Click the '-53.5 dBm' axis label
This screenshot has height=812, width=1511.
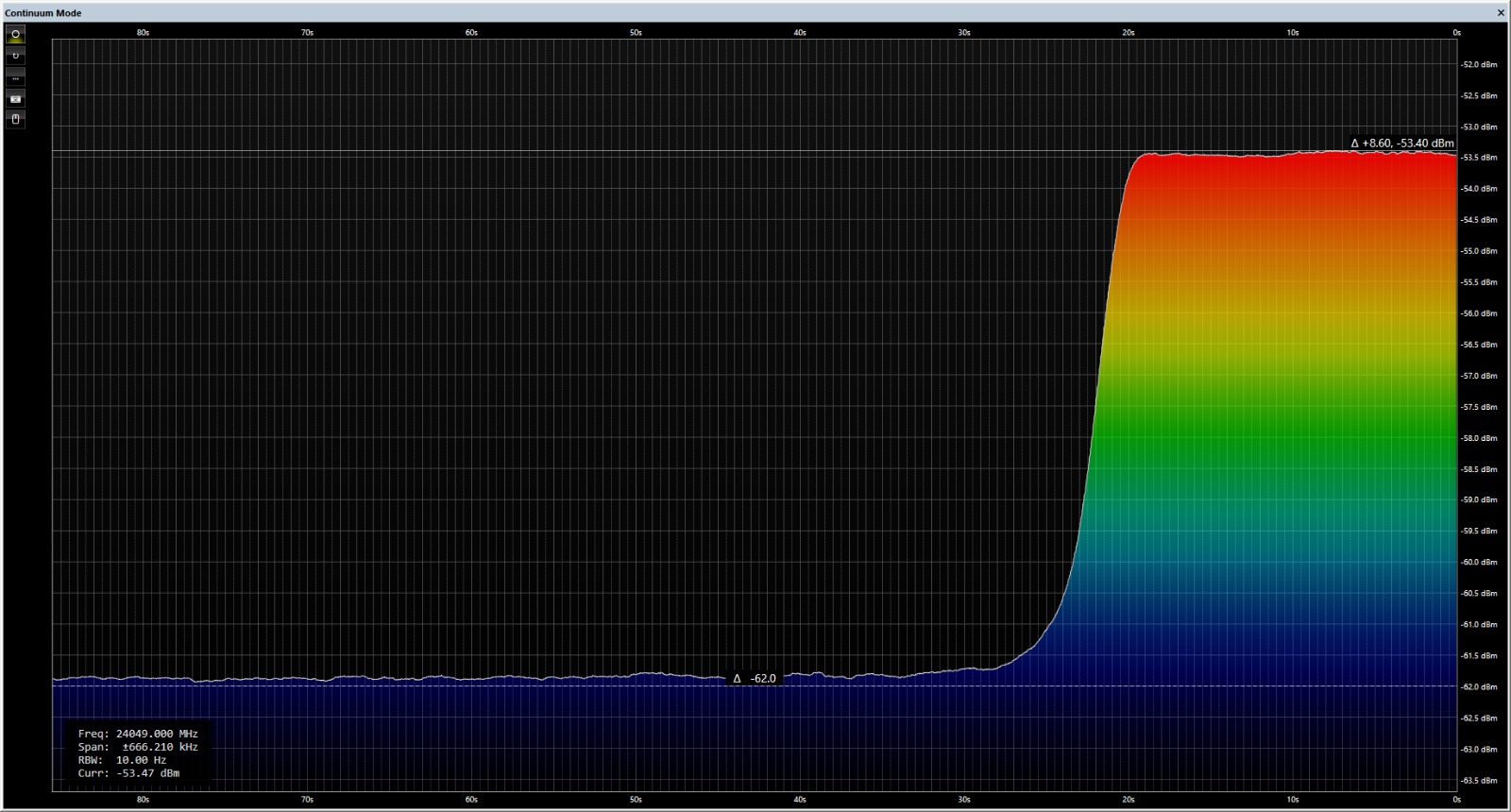click(1479, 158)
